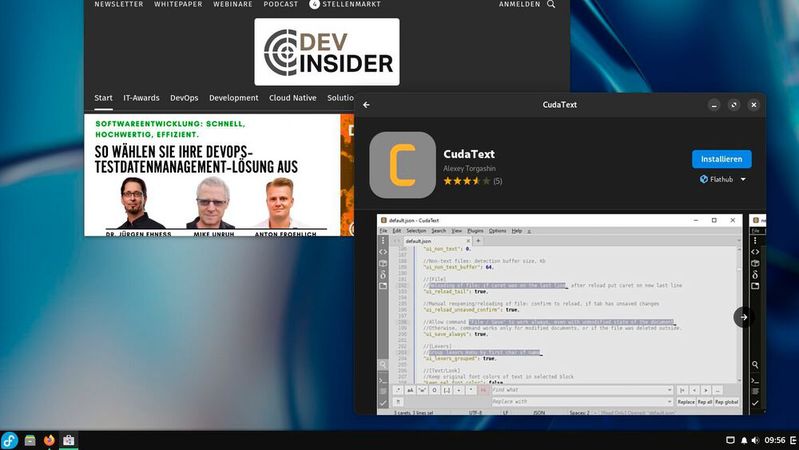Maximize the CudaText Software window
Image resolution: width=799 pixels, height=450 pixels.
[734, 105]
